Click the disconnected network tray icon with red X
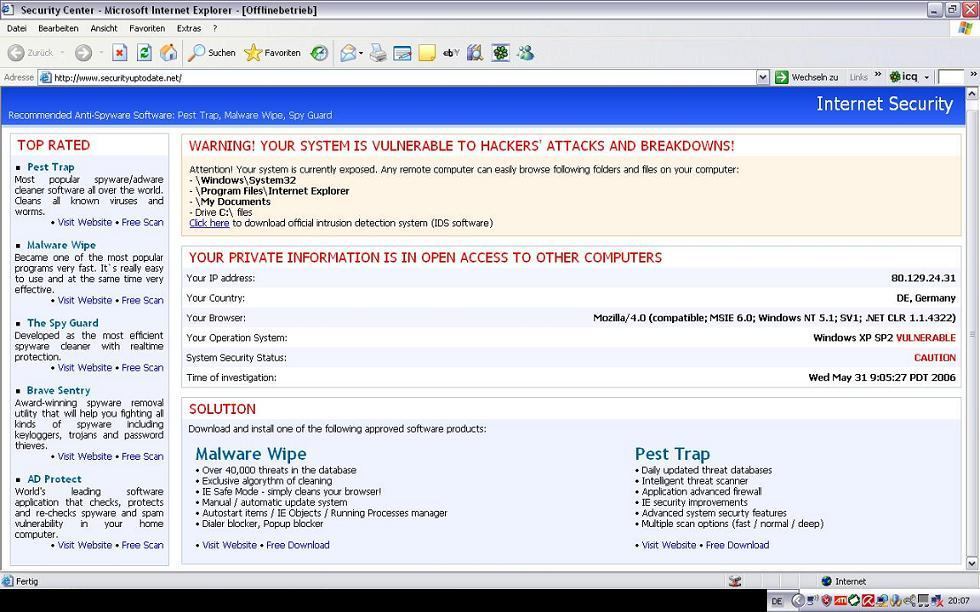 click(x=937, y=601)
